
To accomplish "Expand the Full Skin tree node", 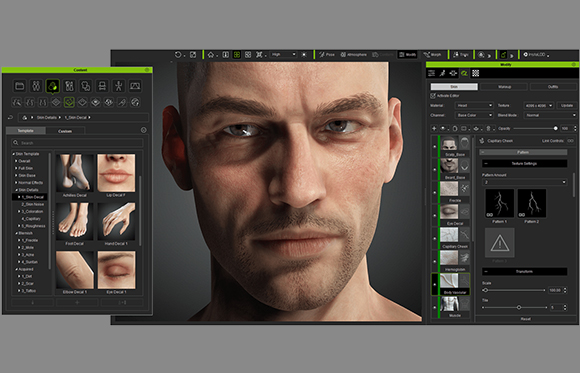I will pyautogui.click(x=16, y=168).
